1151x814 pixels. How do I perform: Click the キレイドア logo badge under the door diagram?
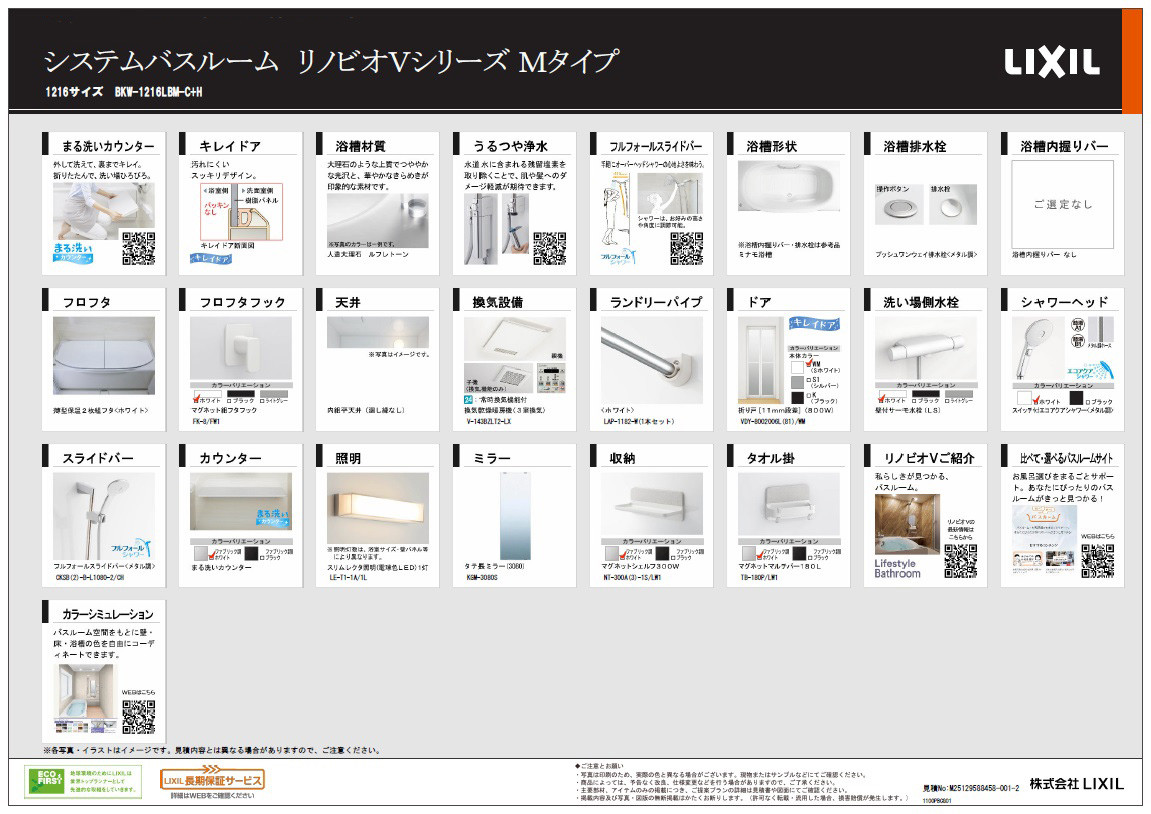[x=212, y=258]
